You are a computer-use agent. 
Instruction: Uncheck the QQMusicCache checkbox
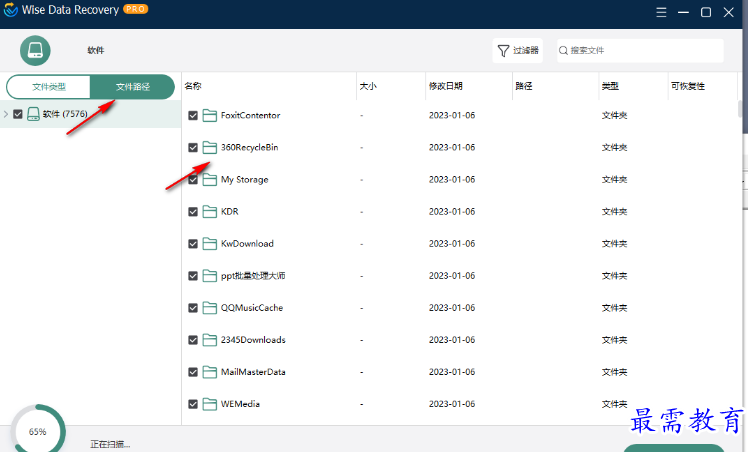(193, 308)
